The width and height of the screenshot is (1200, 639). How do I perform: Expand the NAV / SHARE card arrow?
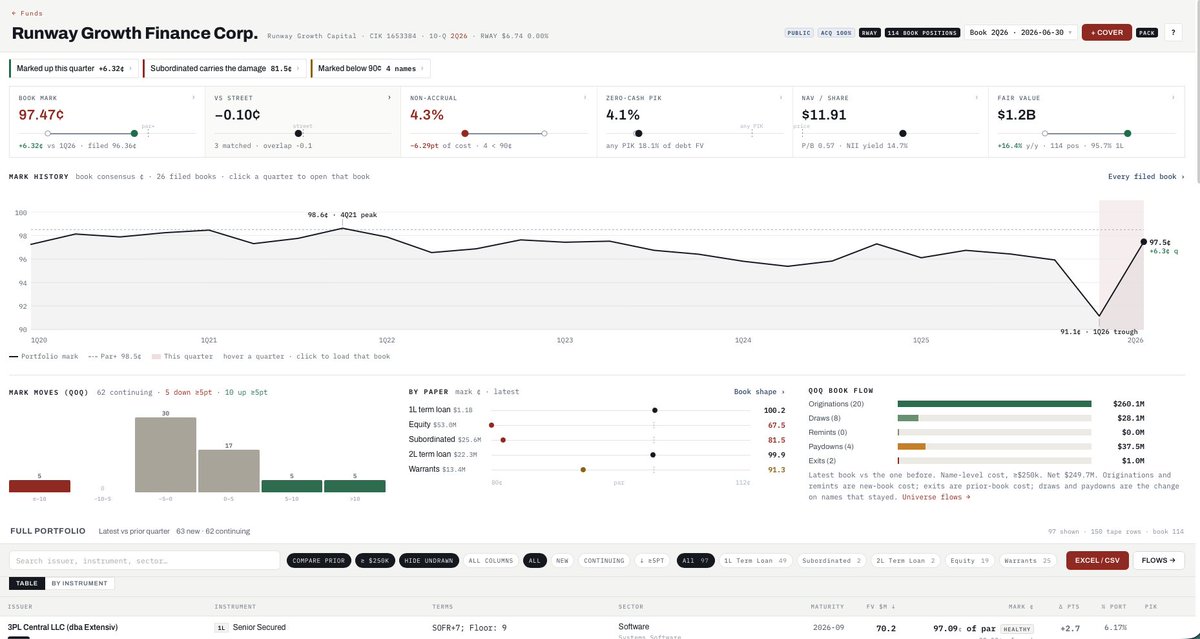click(x=977, y=98)
